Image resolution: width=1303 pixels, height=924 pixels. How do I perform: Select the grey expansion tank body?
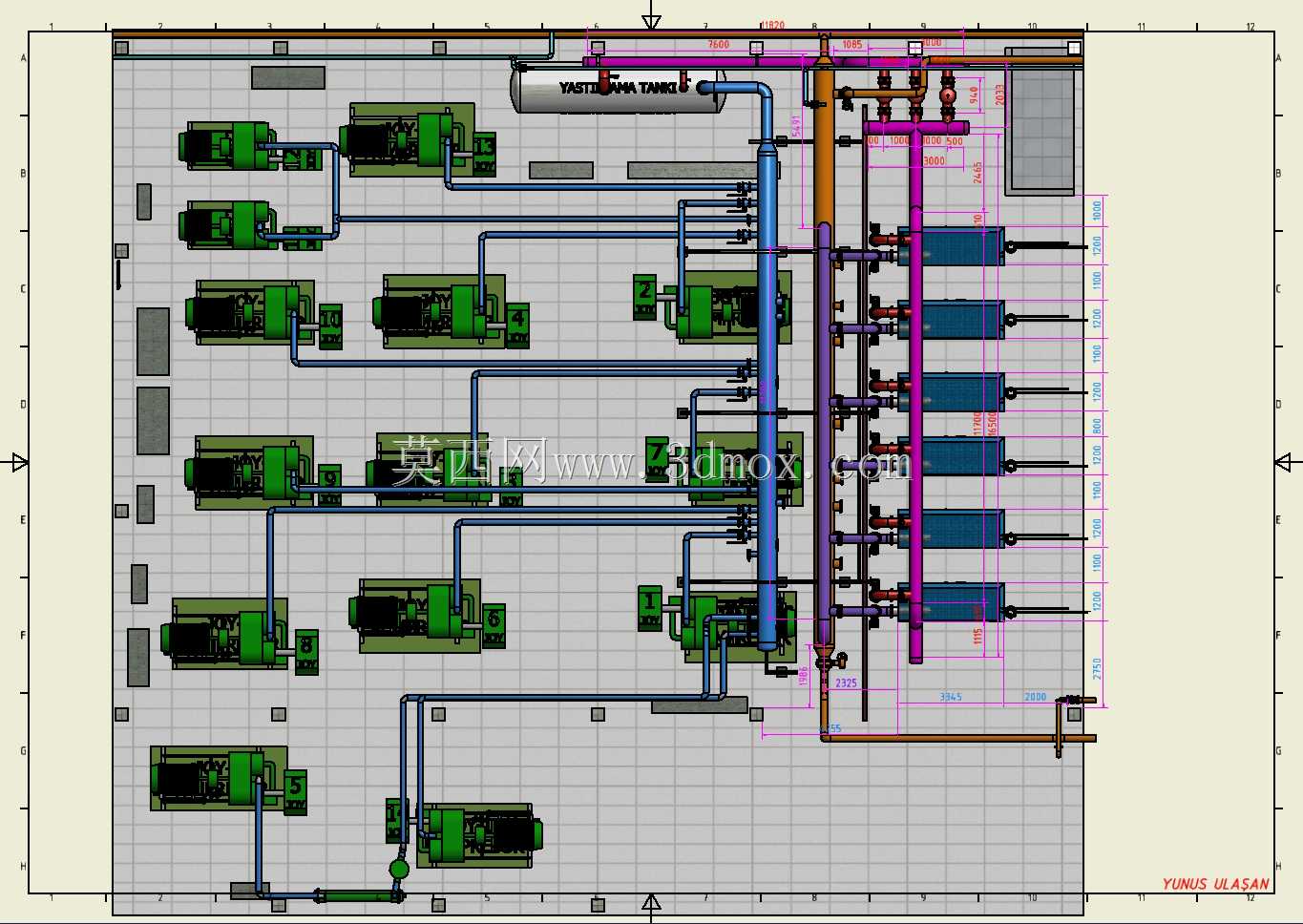click(x=618, y=90)
